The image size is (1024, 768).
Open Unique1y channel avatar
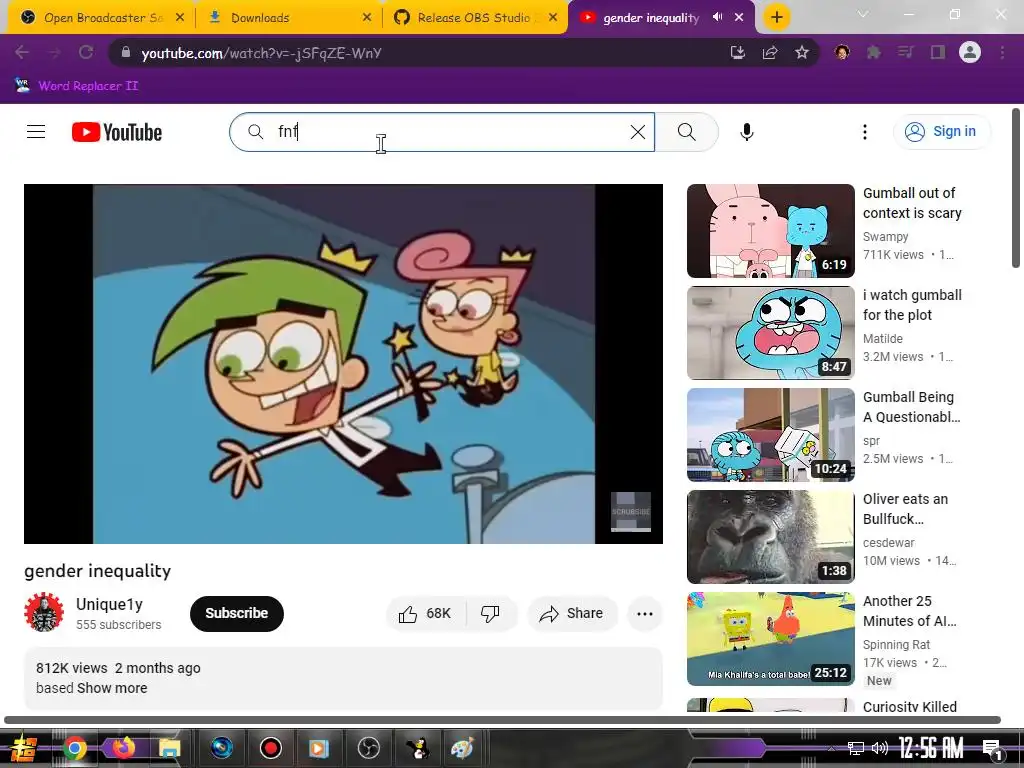click(x=44, y=613)
